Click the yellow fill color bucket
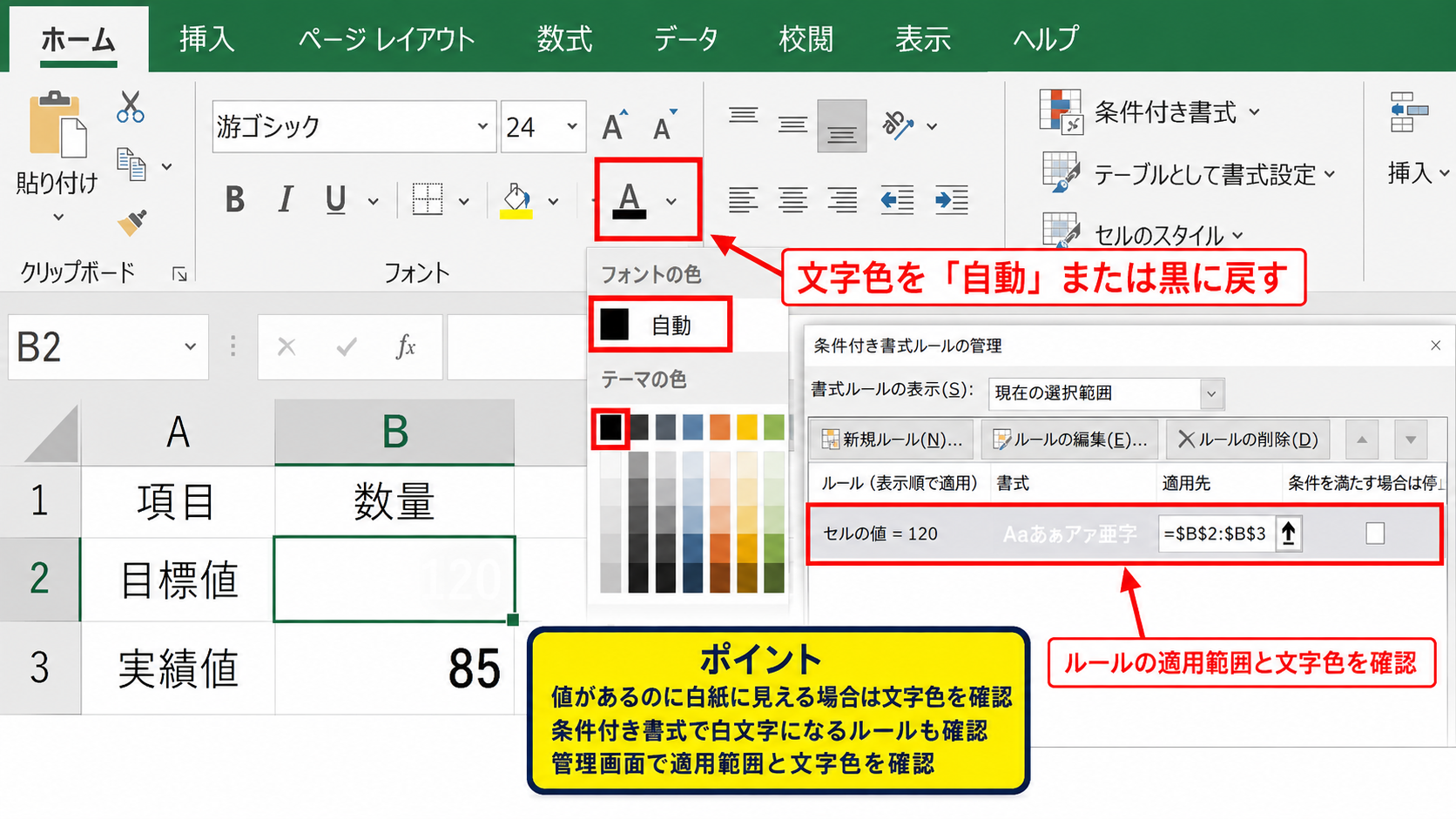 (516, 201)
